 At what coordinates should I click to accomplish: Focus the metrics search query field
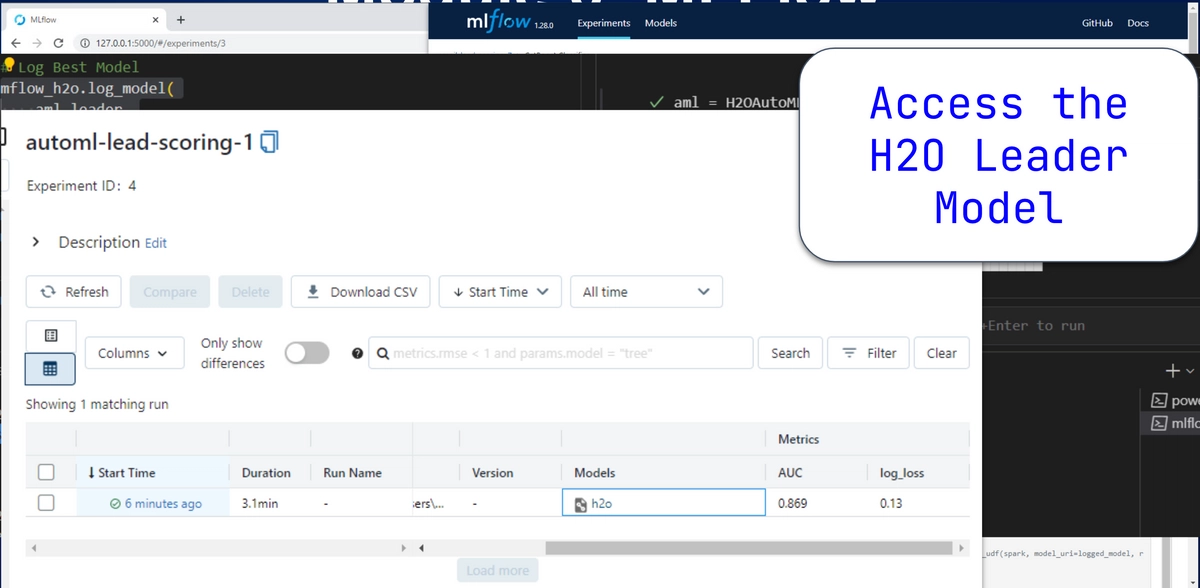[561, 353]
